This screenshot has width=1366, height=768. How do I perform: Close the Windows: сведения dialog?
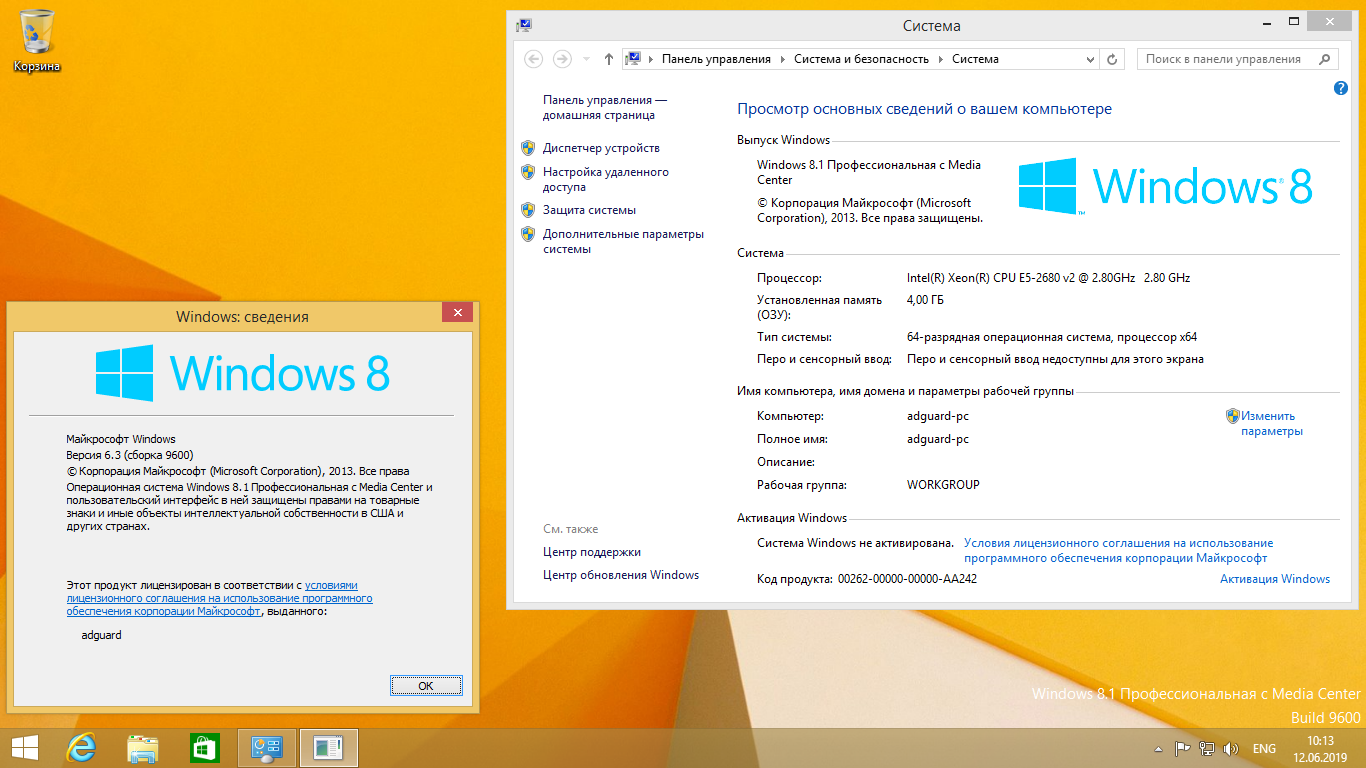coord(458,313)
